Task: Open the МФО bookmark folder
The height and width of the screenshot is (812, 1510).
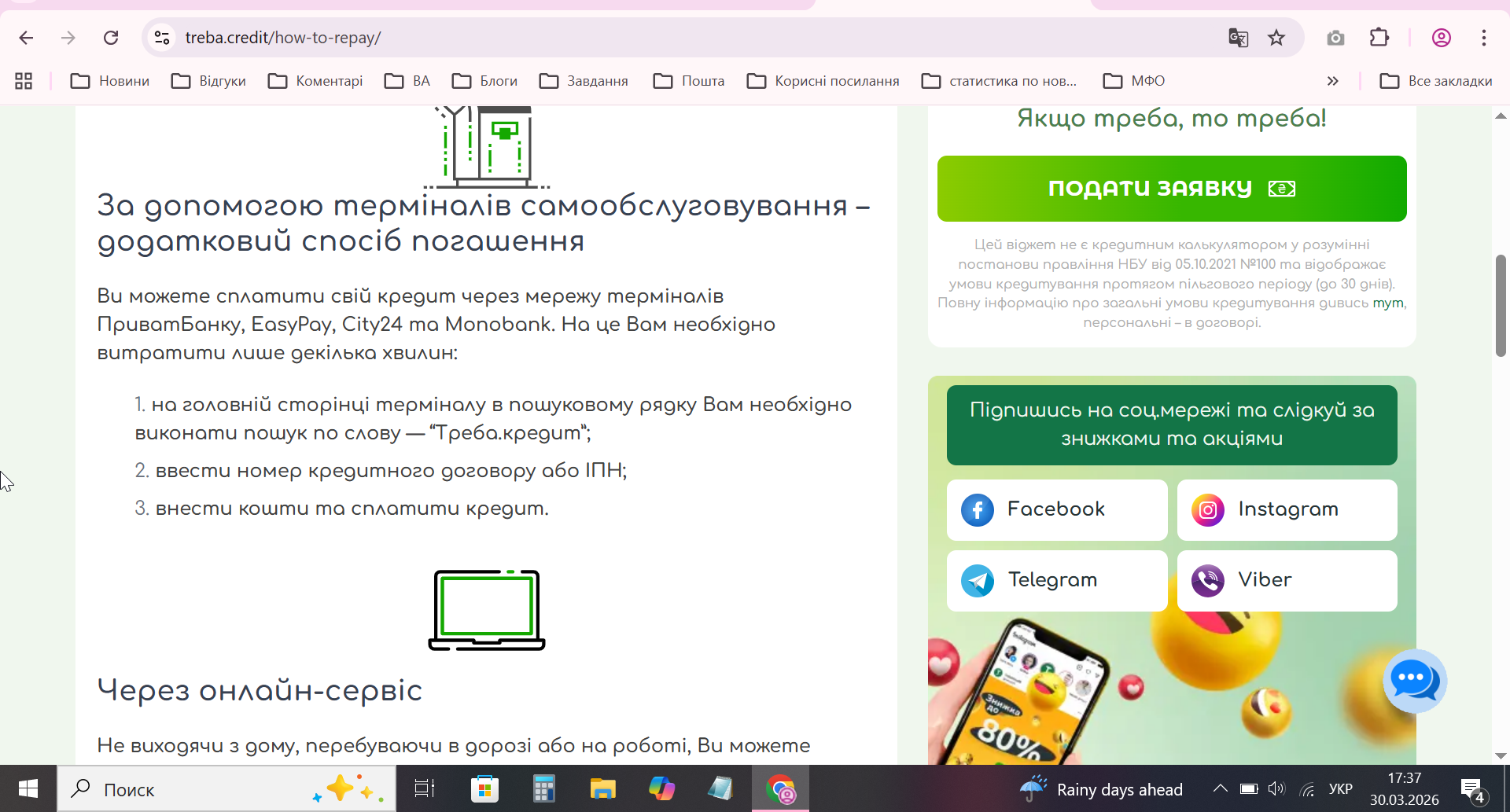Action: click(1134, 81)
